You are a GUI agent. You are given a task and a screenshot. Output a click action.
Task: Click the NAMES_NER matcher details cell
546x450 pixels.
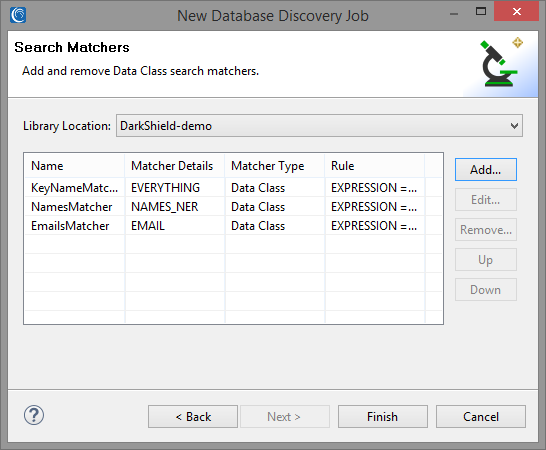click(174, 207)
